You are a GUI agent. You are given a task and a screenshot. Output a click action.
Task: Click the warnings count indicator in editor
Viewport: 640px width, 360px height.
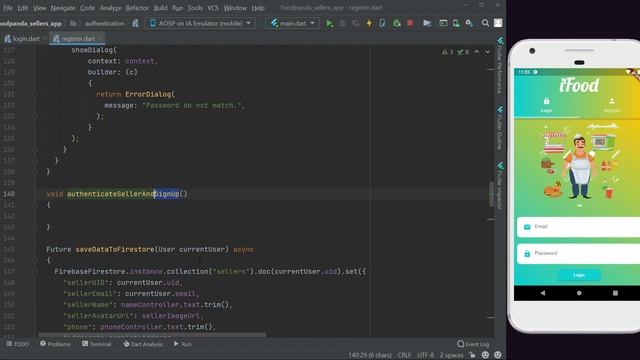tap(447, 52)
